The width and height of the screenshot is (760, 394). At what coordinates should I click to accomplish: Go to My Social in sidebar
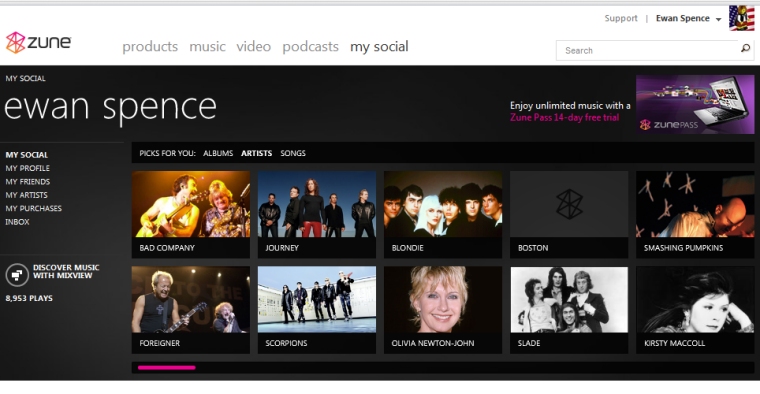pos(27,155)
